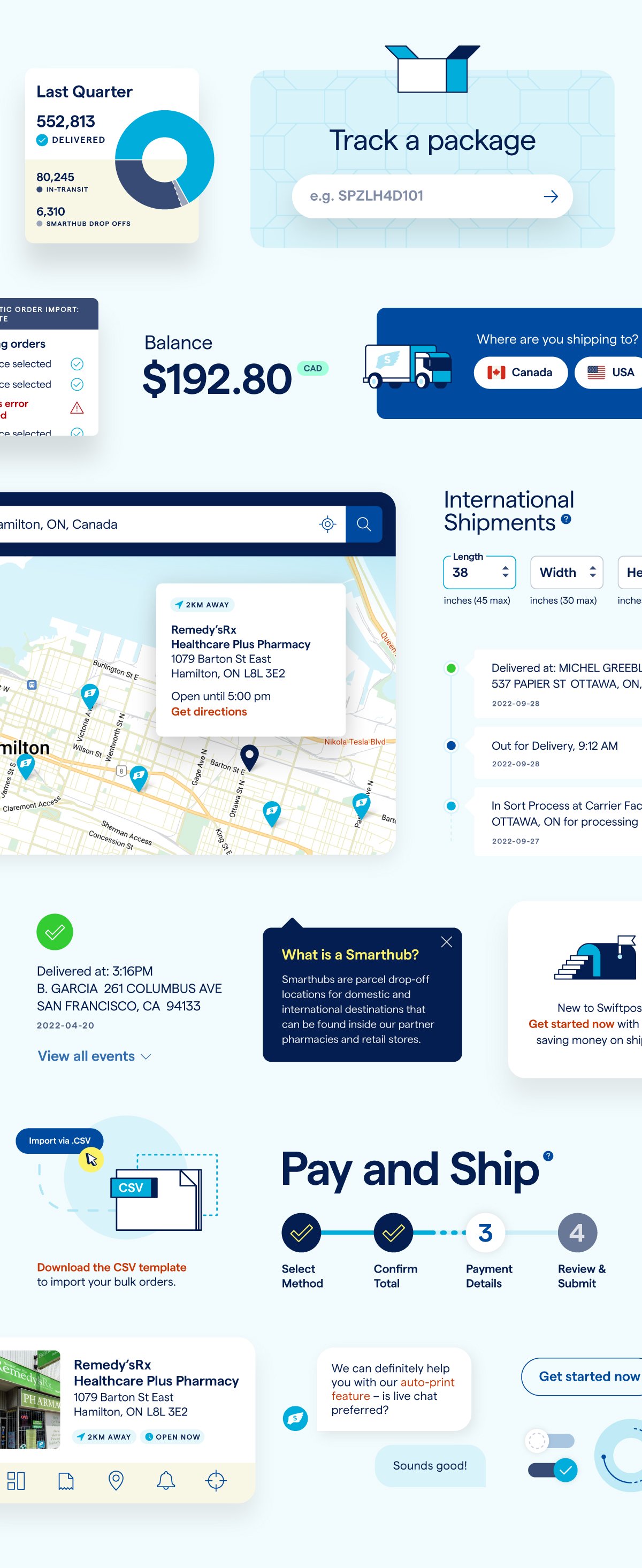Select the dark map pin on Barton St E

[x=249, y=757]
